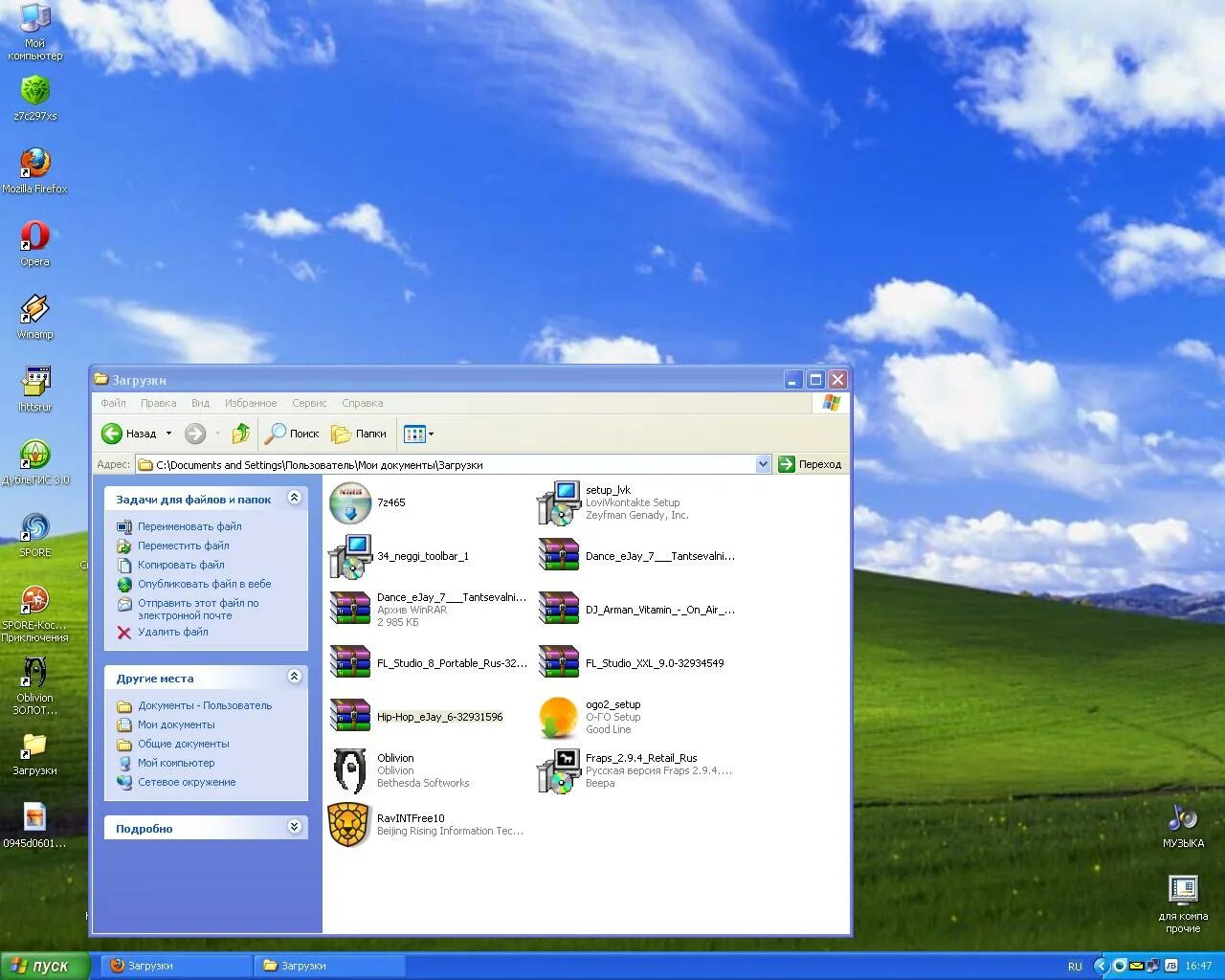Select the Загрузки folder shortcut on desktop
The image size is (1225, 980).
tap(34, 752)
